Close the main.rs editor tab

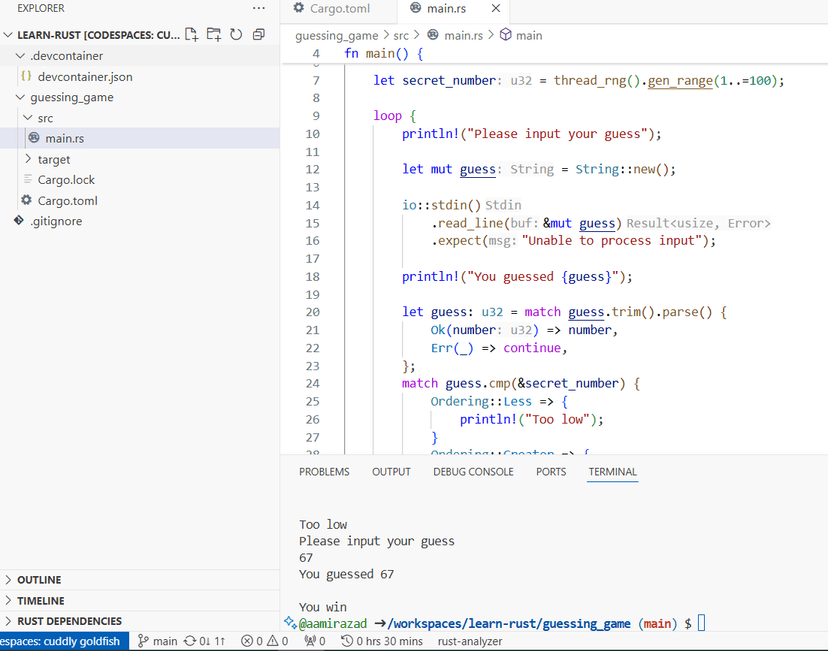pyautogui.click(x=495, y=9)
